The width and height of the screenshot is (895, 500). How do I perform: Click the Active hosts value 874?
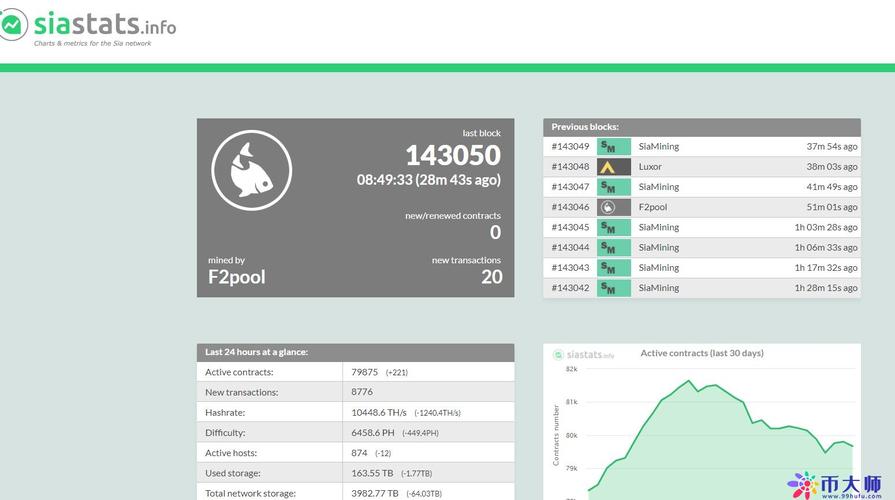359,453
